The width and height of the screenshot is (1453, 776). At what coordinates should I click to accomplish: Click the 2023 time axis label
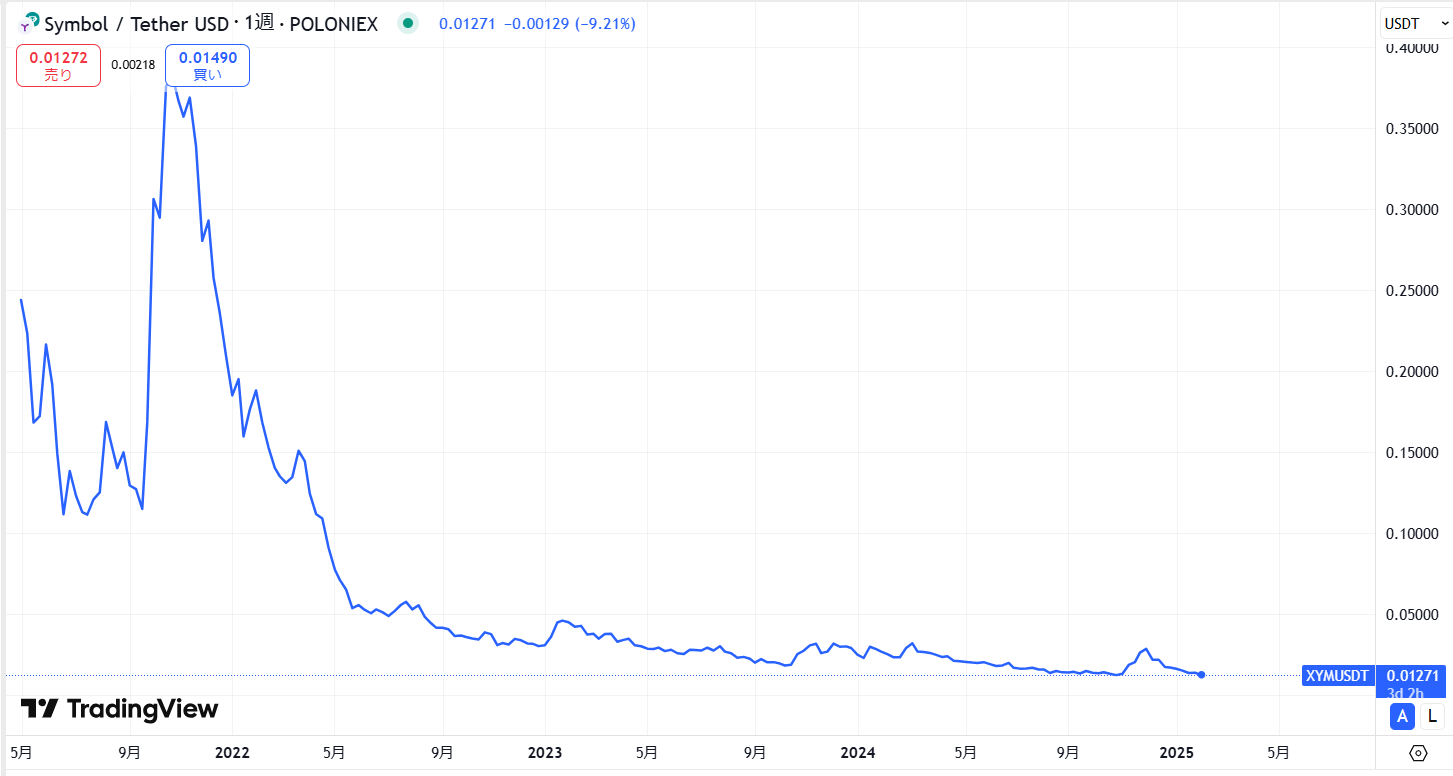click(x=545, y=752)
